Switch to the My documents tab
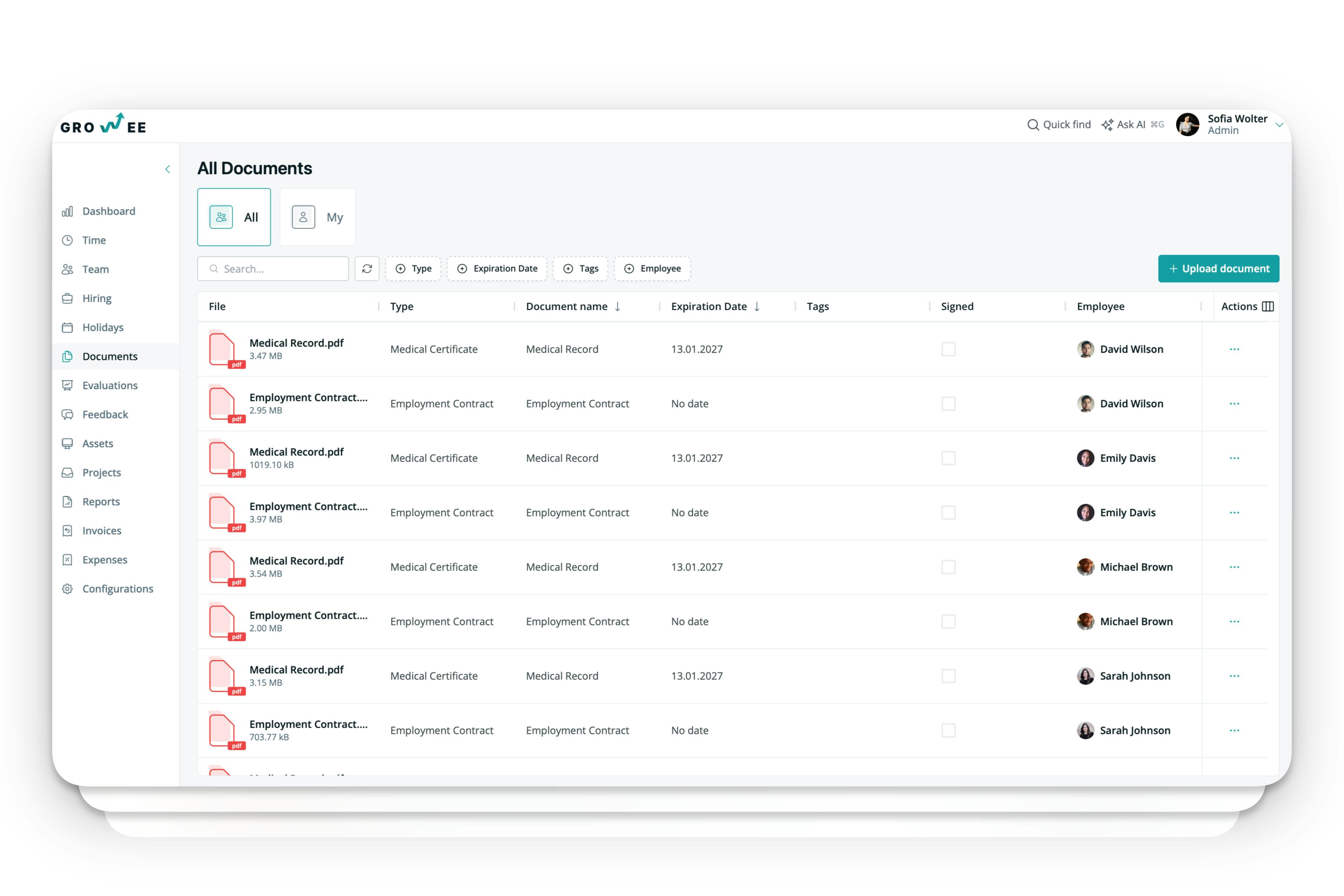This screenshot has height=896, width=1344. [x=318, y=217]
